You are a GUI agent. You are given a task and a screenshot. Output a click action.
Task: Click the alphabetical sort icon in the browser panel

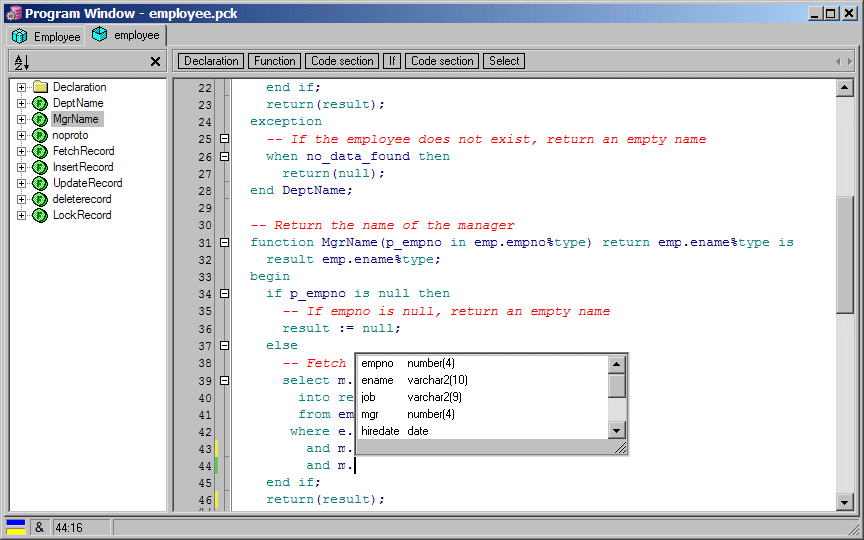[x=21, y=62]
